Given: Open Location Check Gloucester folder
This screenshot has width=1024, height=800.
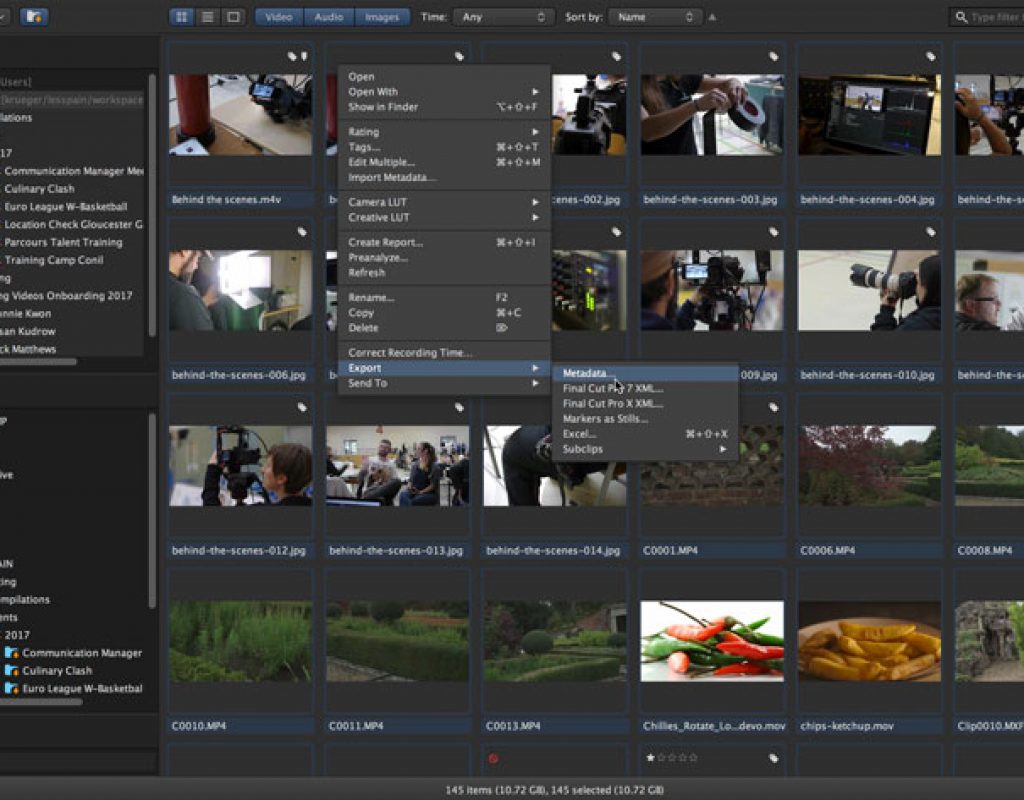Looking at the screenshot, I should pyautogui.click(x=73, y=224).
